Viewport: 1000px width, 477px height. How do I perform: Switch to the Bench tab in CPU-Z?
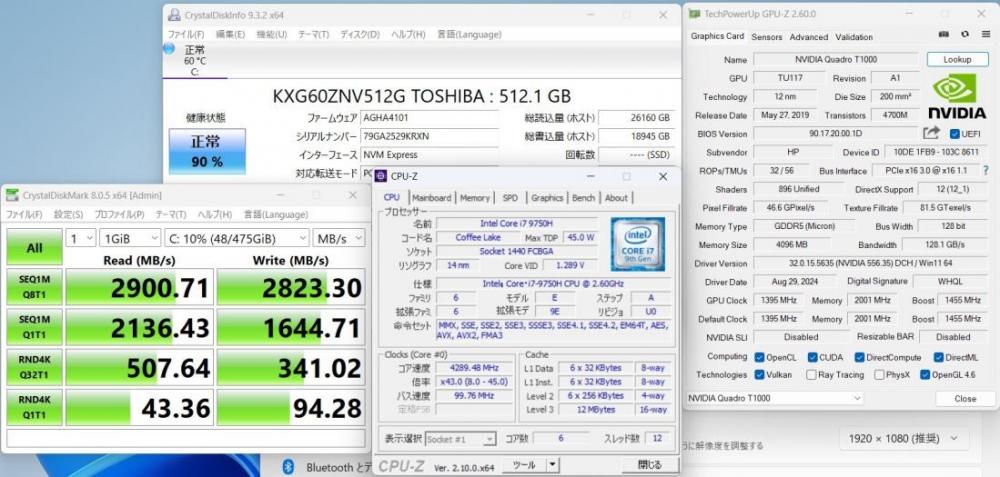point(583,198)
